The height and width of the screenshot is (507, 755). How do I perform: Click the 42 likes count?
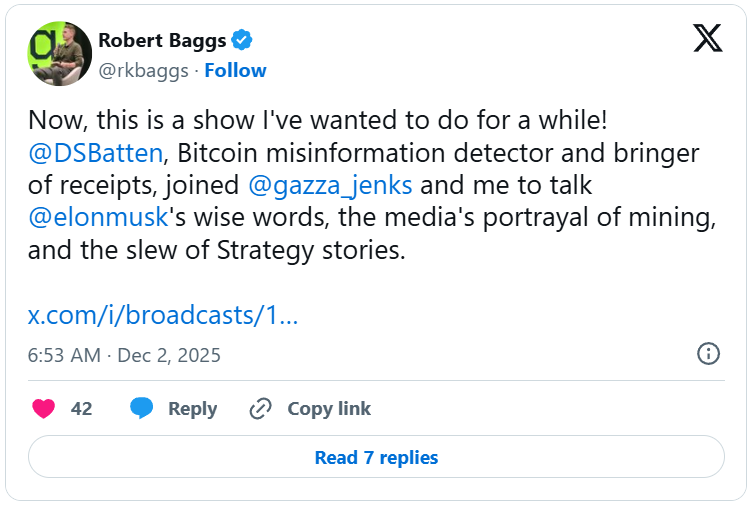[x=81, y=408]
